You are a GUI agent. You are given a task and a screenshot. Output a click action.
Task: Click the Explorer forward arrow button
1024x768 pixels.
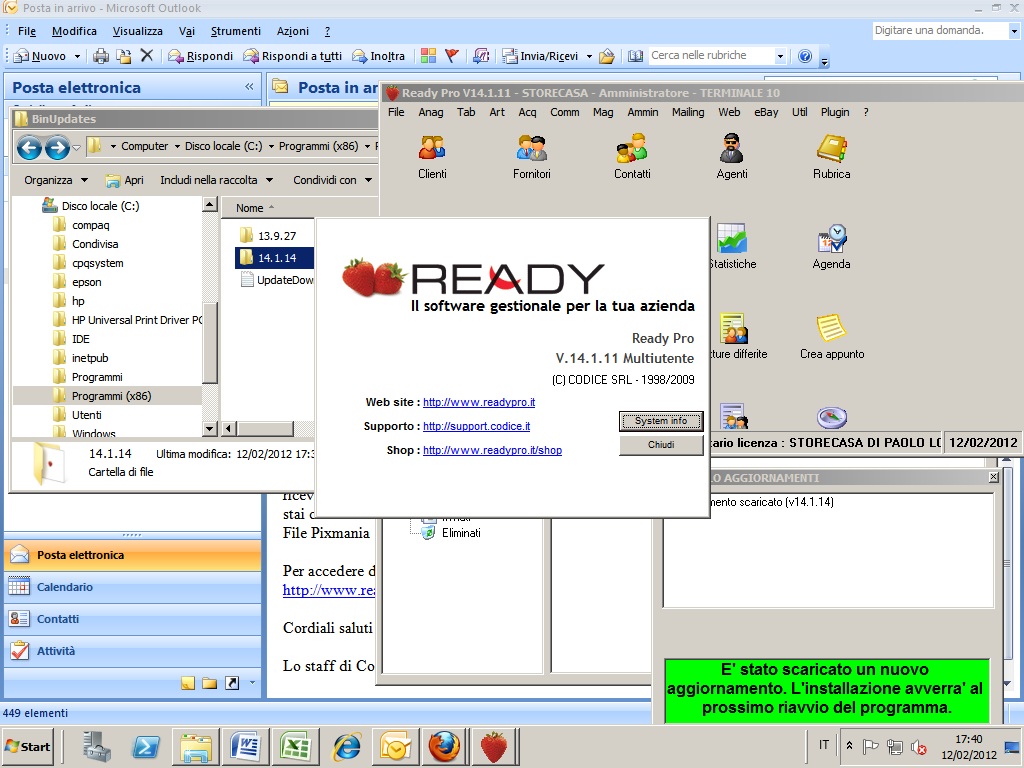(x=57, y=147)
